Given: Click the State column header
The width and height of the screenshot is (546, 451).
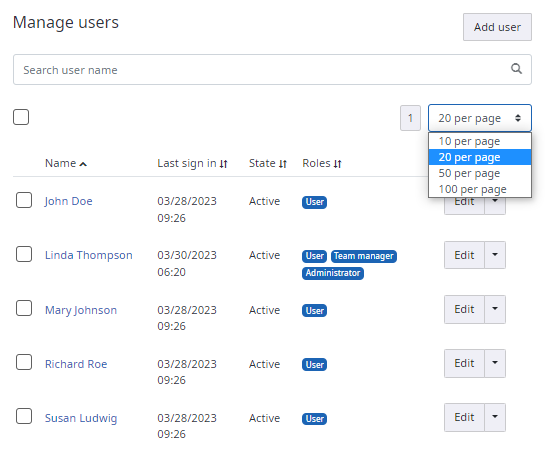Looking at the screenshot, I should (262, 163).
